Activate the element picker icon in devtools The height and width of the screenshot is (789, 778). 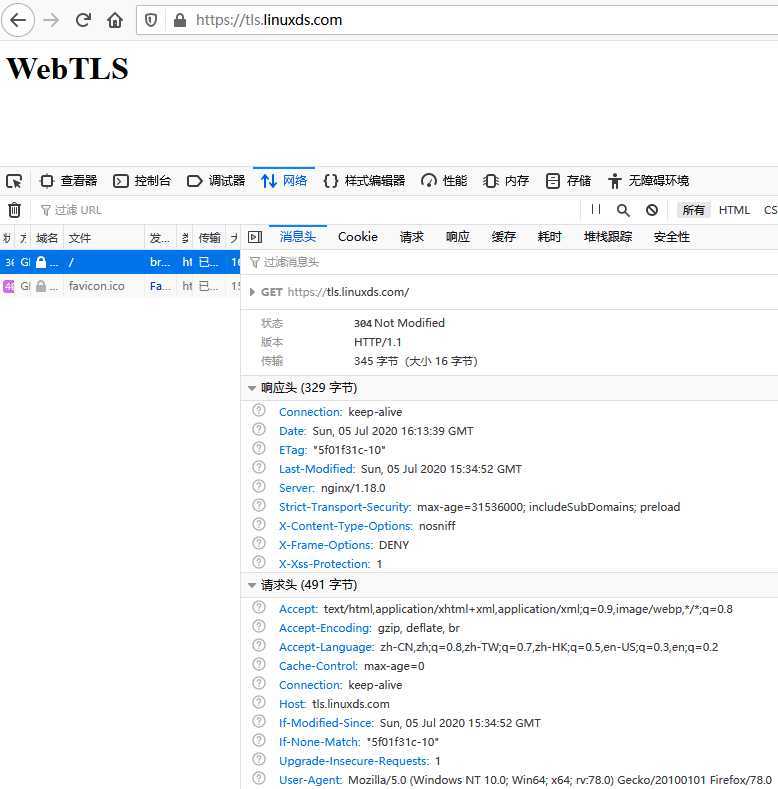coord(14,181)
